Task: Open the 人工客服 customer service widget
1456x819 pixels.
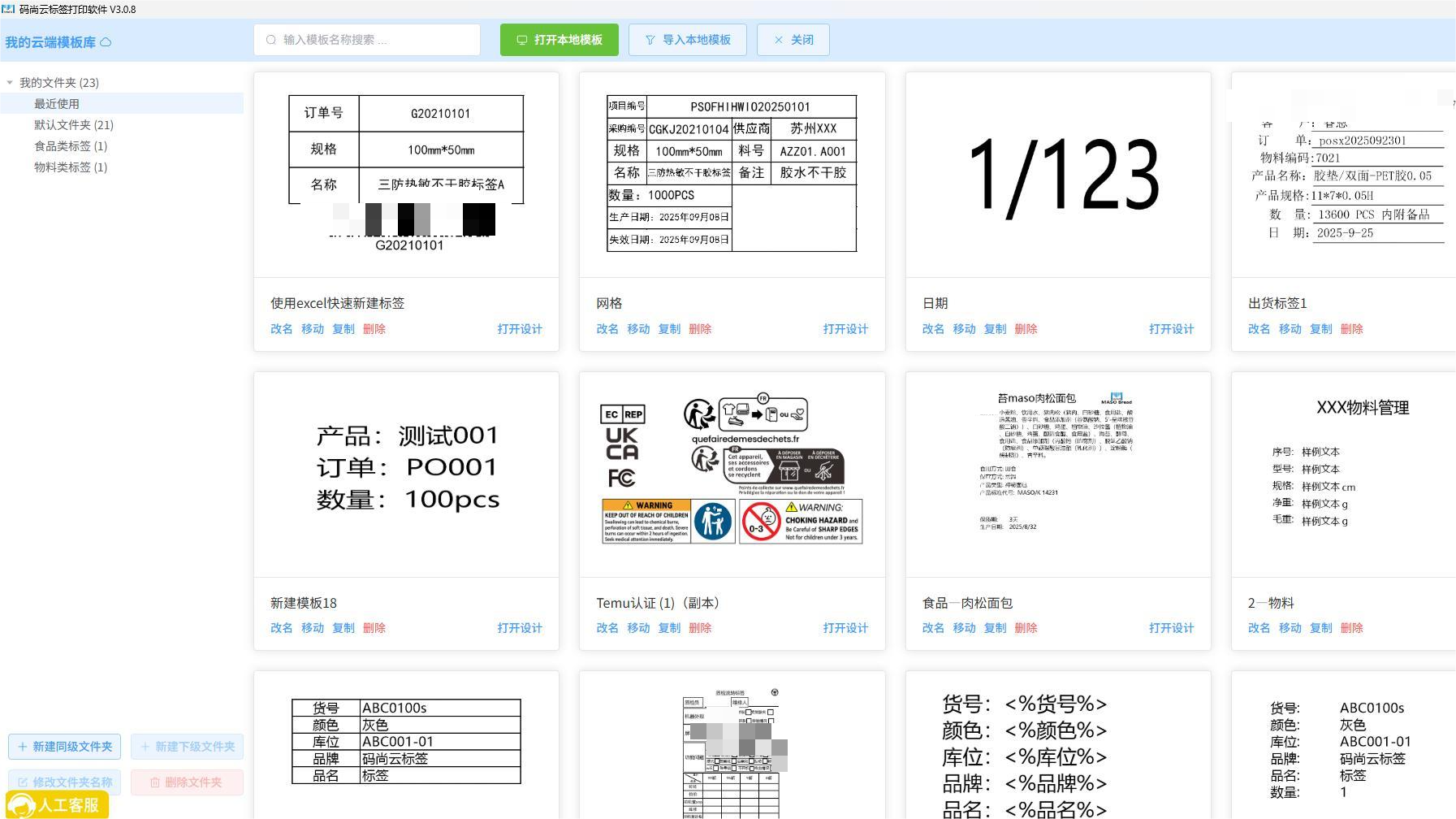Action: 57,804
